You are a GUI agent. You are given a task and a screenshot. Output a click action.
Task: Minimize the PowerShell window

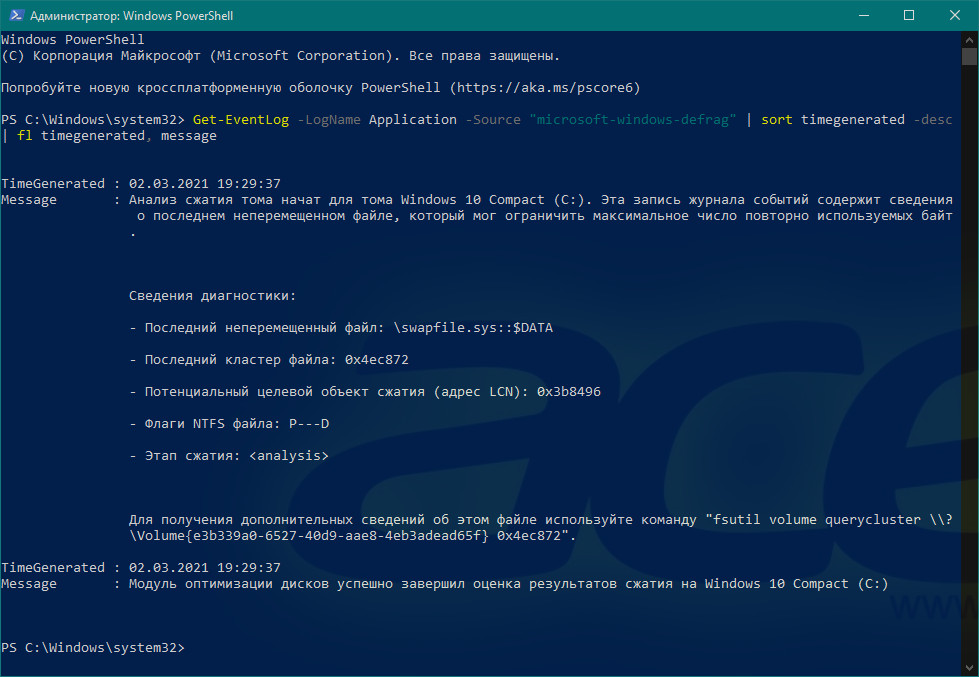(x=862, y=15)
